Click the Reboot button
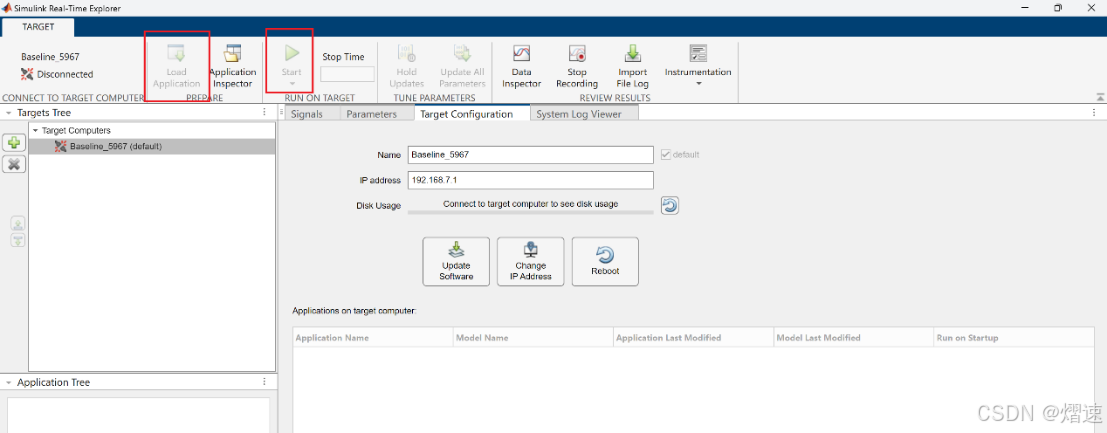 click(605, 261)
